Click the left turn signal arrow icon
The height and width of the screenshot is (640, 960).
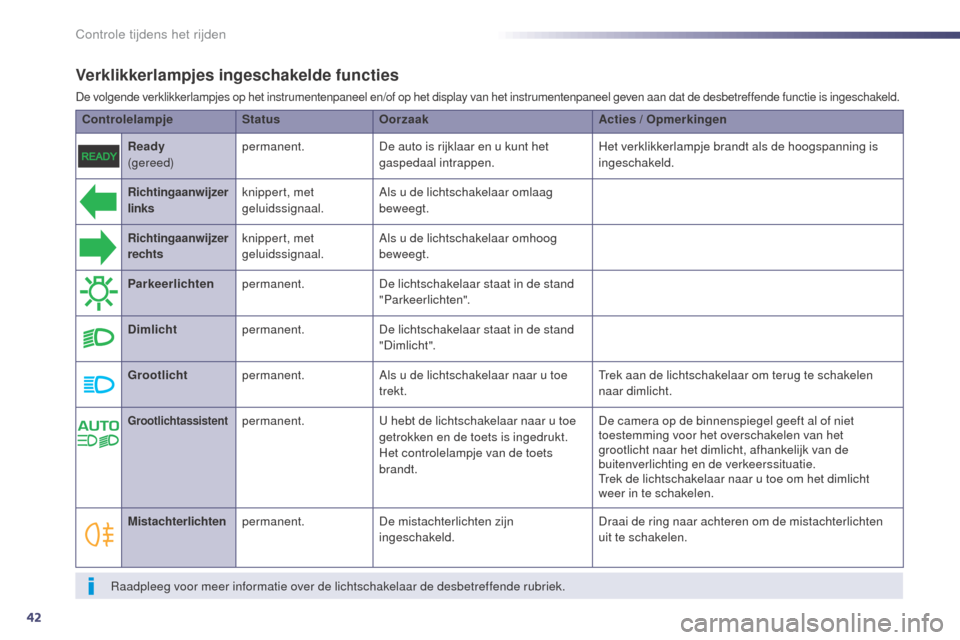[x=99, y=201]
